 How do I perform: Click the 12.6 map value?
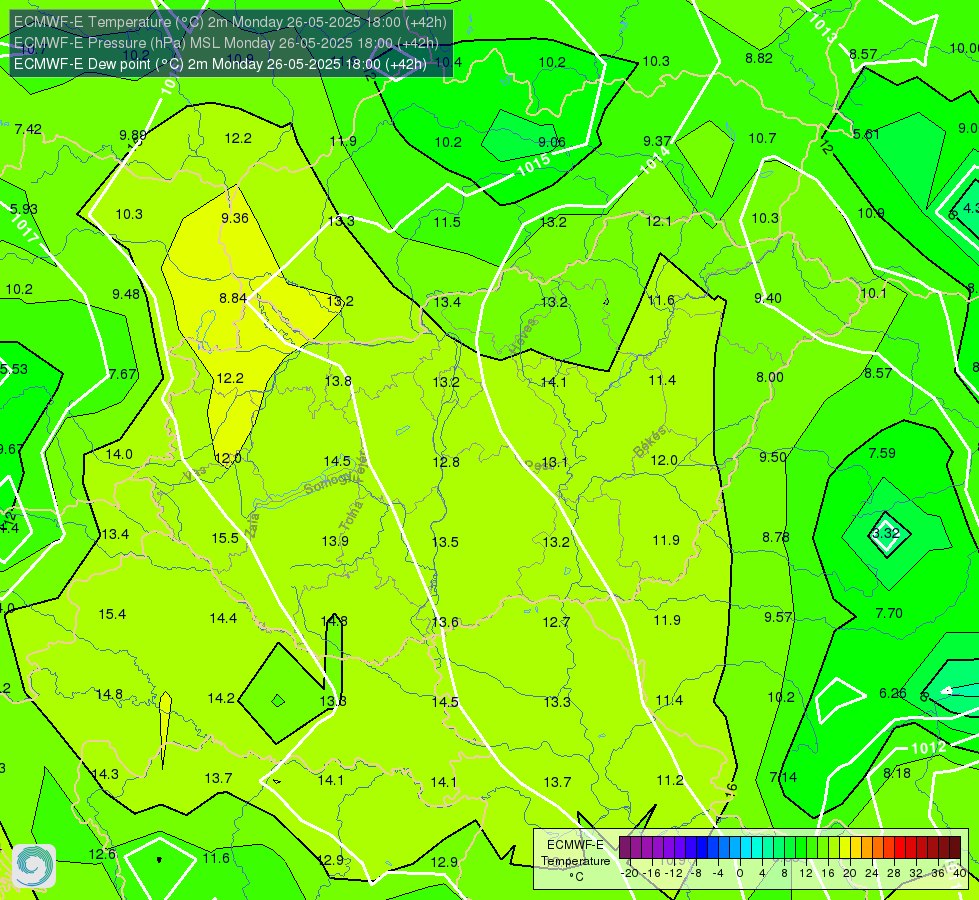[x=102, y=854]
